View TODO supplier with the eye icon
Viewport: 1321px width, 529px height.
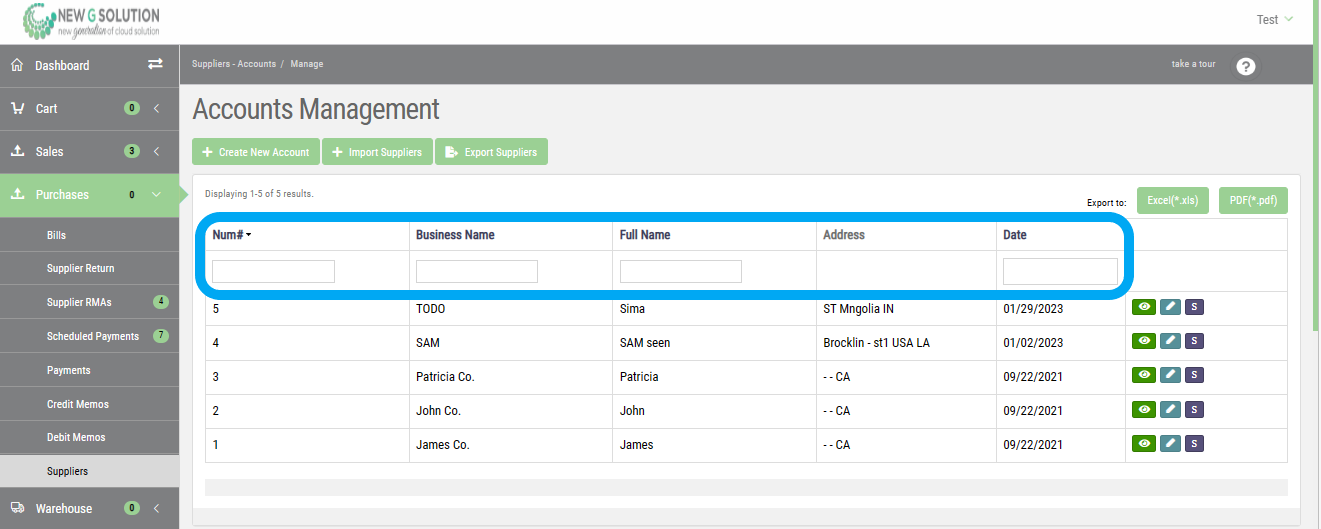1143,308
